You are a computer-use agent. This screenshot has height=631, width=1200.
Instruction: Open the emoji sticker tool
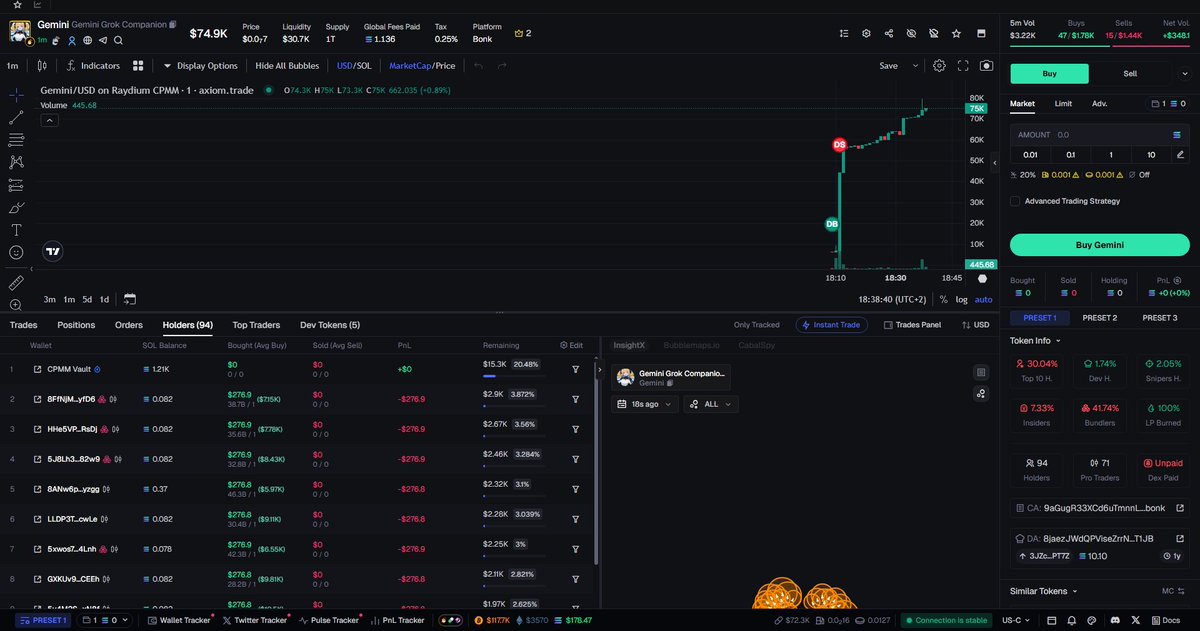pos(16,253)
